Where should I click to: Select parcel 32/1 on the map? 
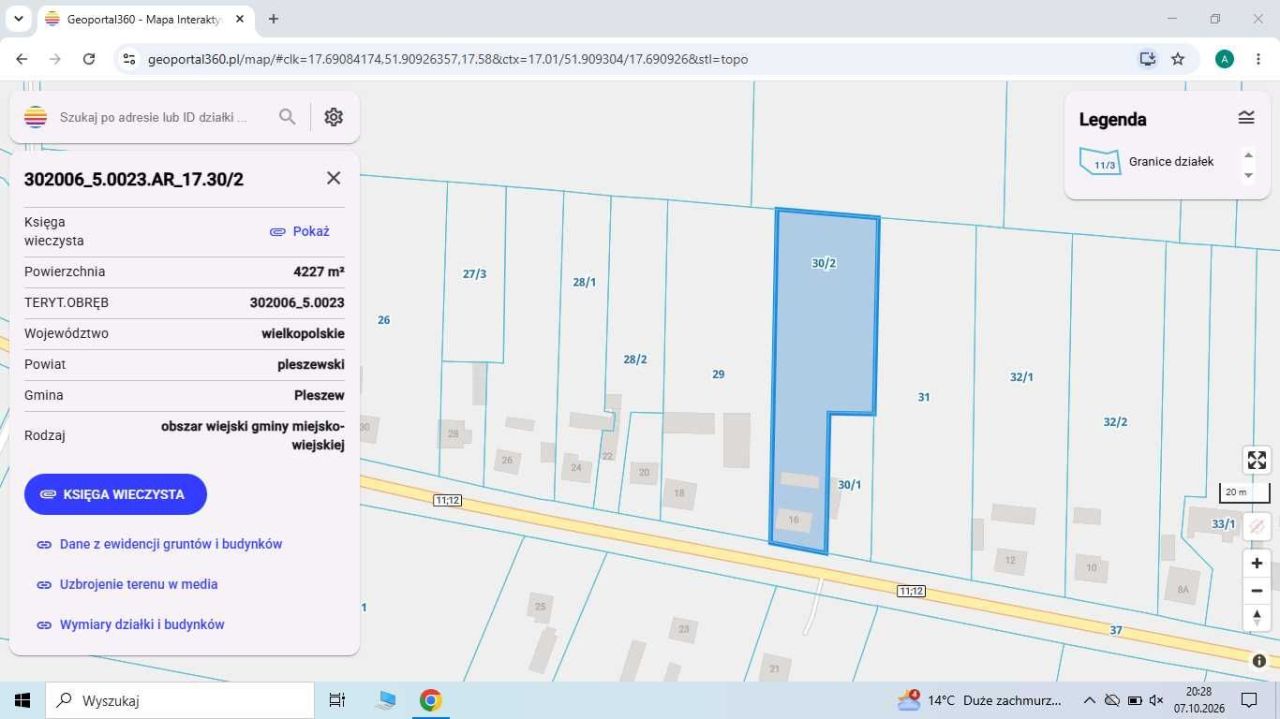coord(1021,377)
